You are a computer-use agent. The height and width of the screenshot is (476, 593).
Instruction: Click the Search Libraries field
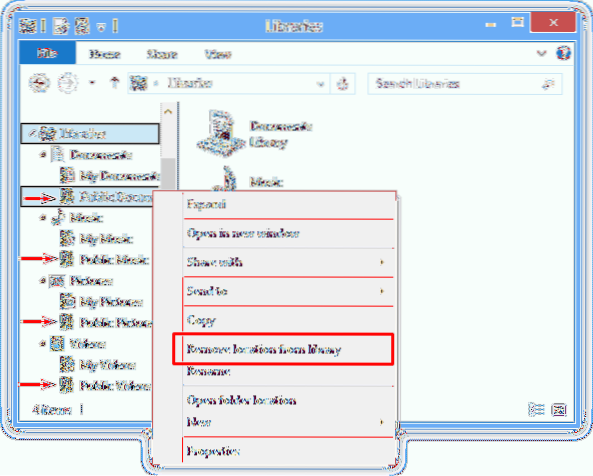coord(464,84)
